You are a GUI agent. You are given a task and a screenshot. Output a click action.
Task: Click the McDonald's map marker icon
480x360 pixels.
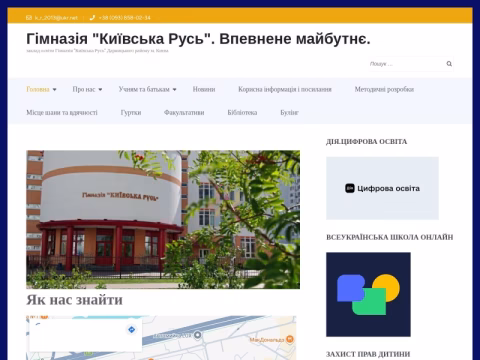[x=290, y=339]
